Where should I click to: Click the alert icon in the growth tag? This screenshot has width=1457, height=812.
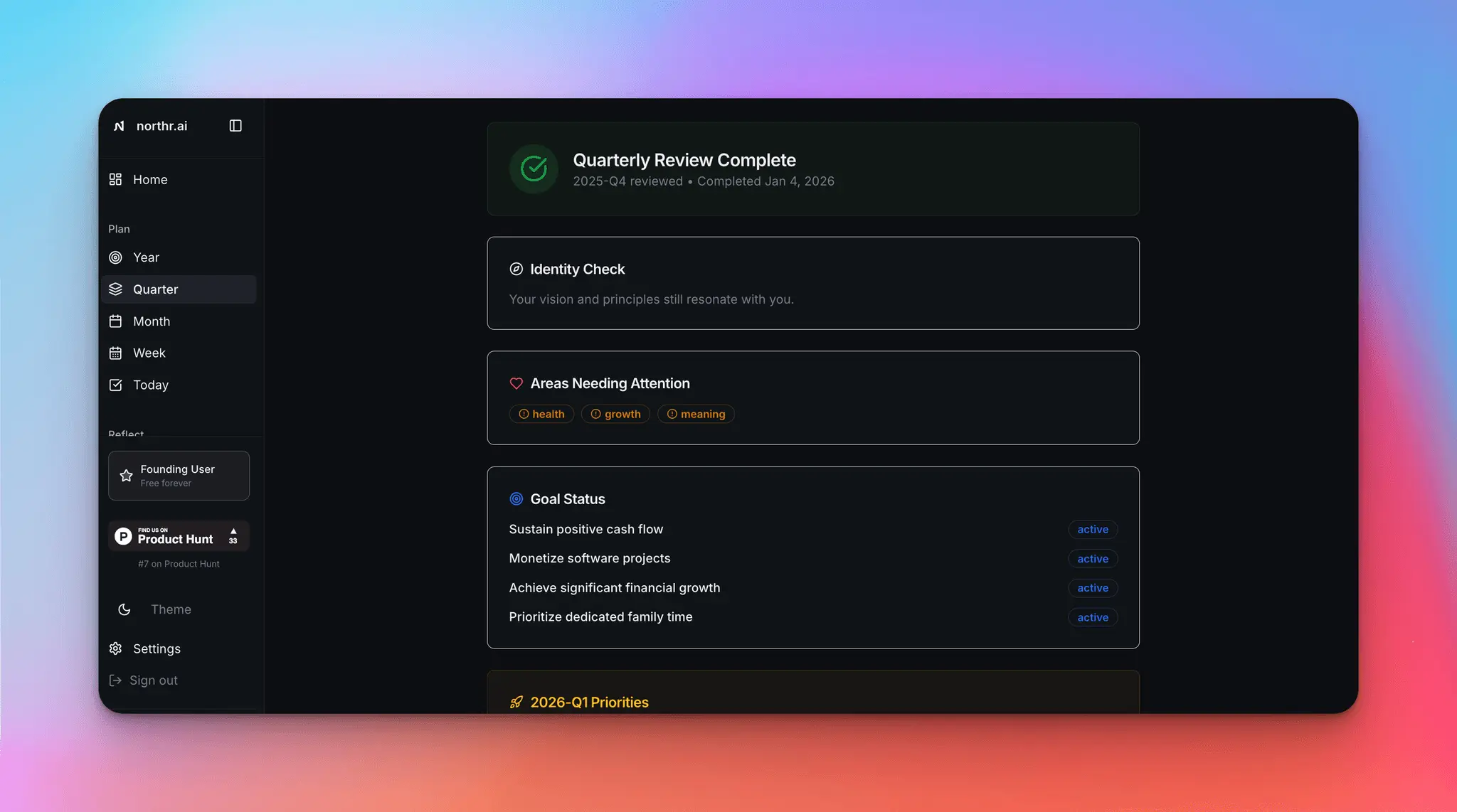tap(595, 414)
